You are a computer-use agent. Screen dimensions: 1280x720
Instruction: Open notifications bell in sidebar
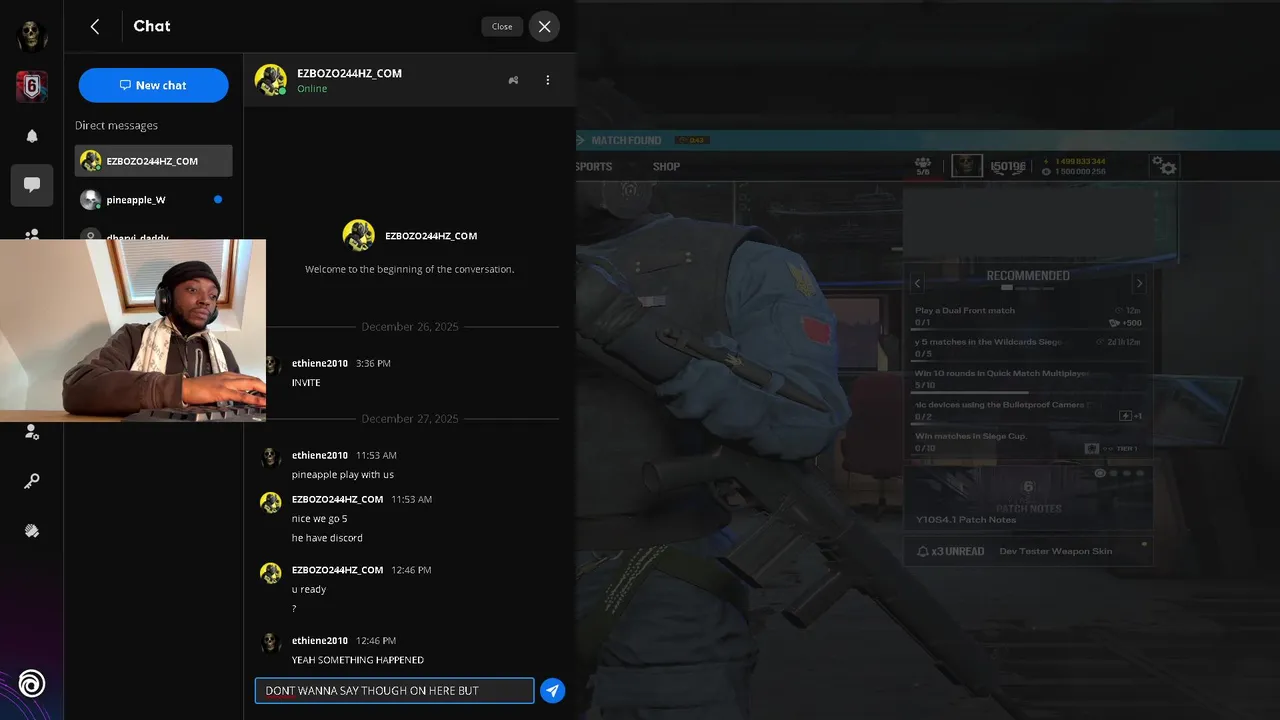click(x=32, y=136)
